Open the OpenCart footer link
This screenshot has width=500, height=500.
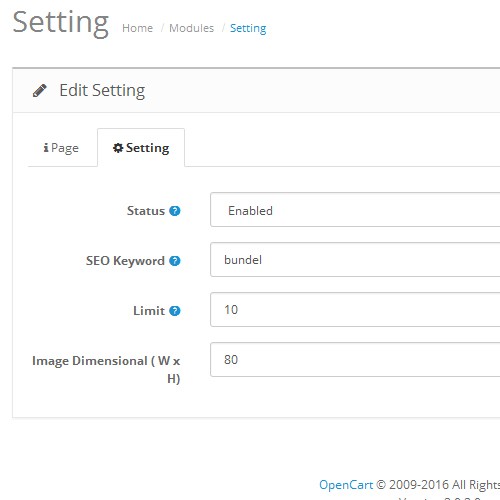346,484
